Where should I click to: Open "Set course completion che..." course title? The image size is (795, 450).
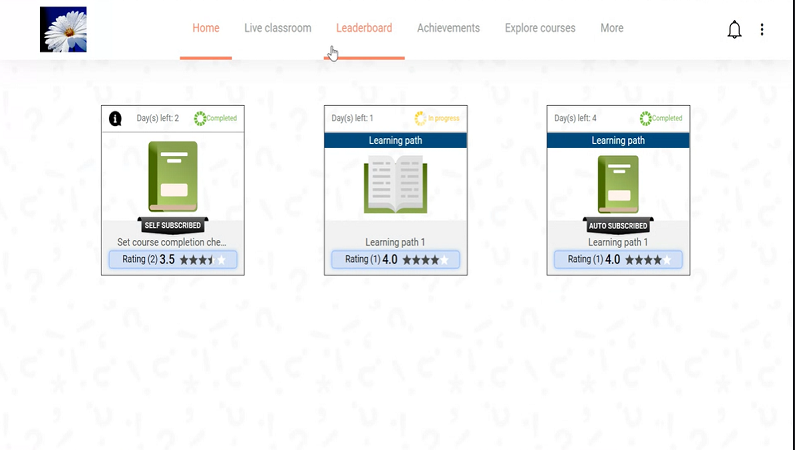172,242
